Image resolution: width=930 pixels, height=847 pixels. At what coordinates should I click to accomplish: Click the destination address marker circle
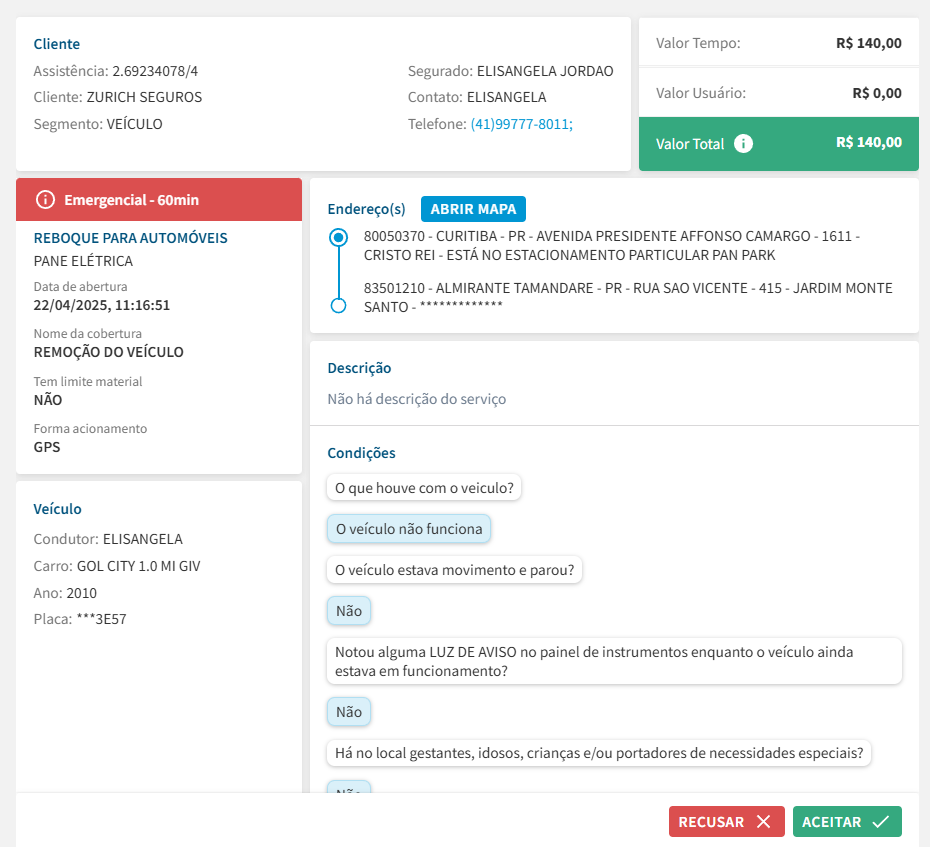(x=339, y=305)
